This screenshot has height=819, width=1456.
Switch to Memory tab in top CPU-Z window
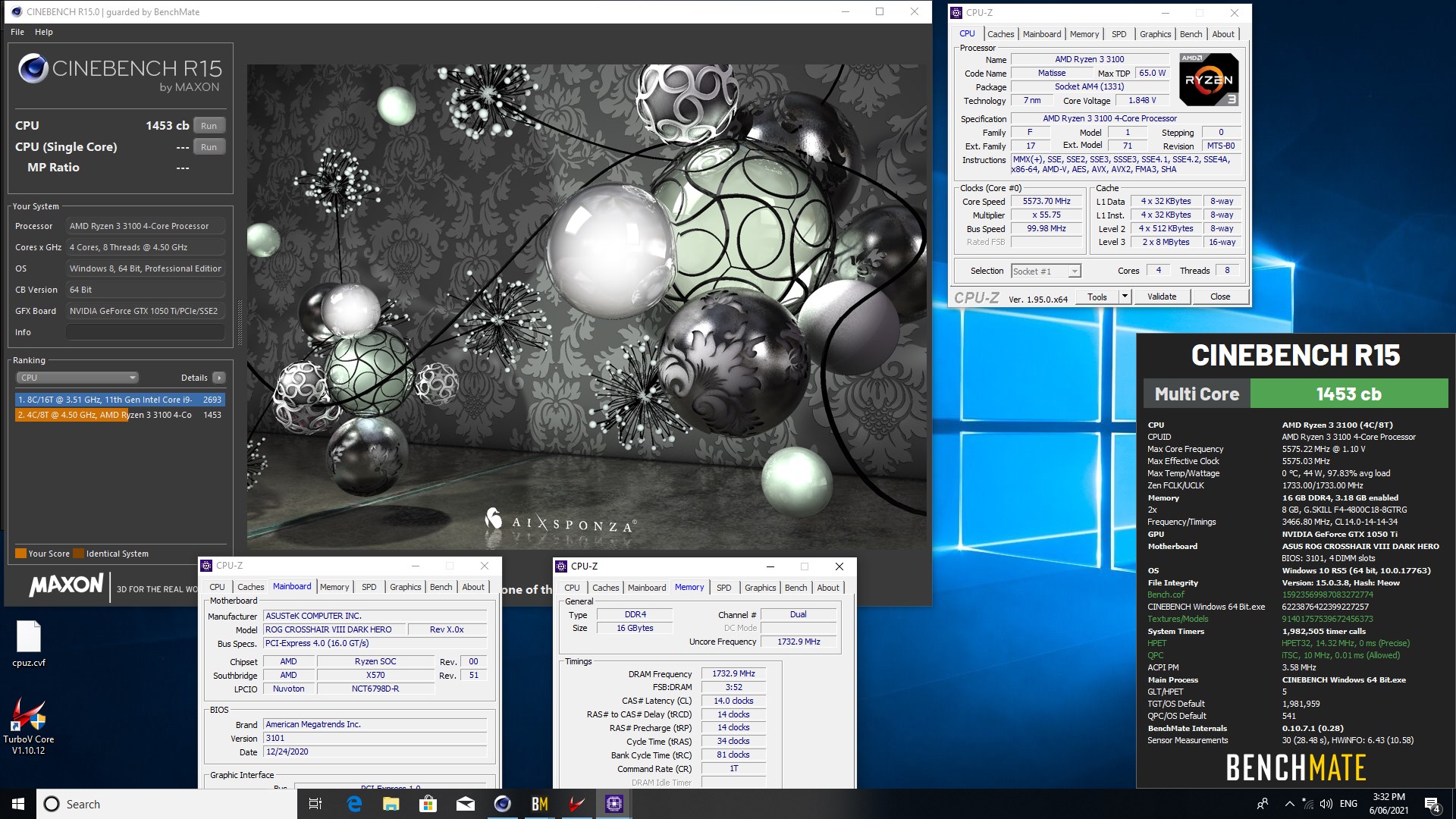pos(1084,34)
